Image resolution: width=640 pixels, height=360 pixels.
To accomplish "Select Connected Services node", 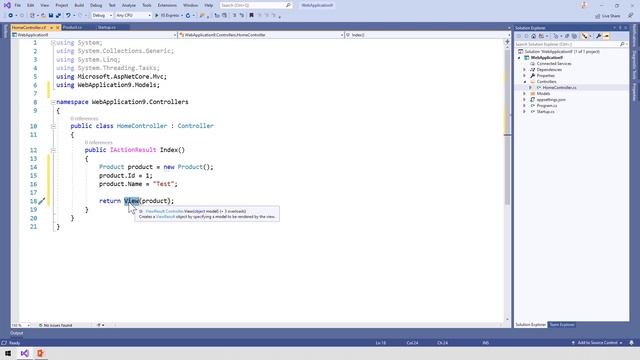I will pyautogui.click(x=553, y=64).
